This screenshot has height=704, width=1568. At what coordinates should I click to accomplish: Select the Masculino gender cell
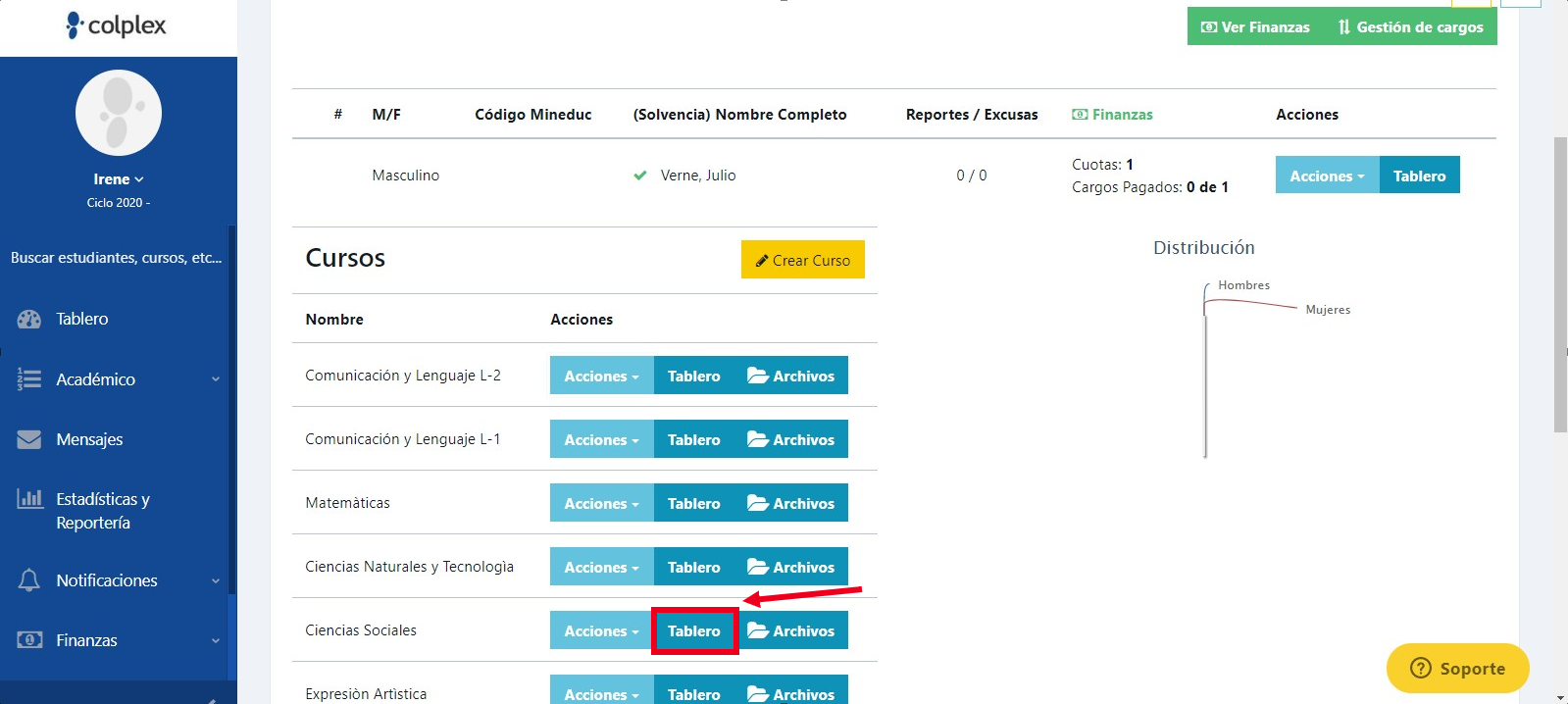click(x=405, y=176)
